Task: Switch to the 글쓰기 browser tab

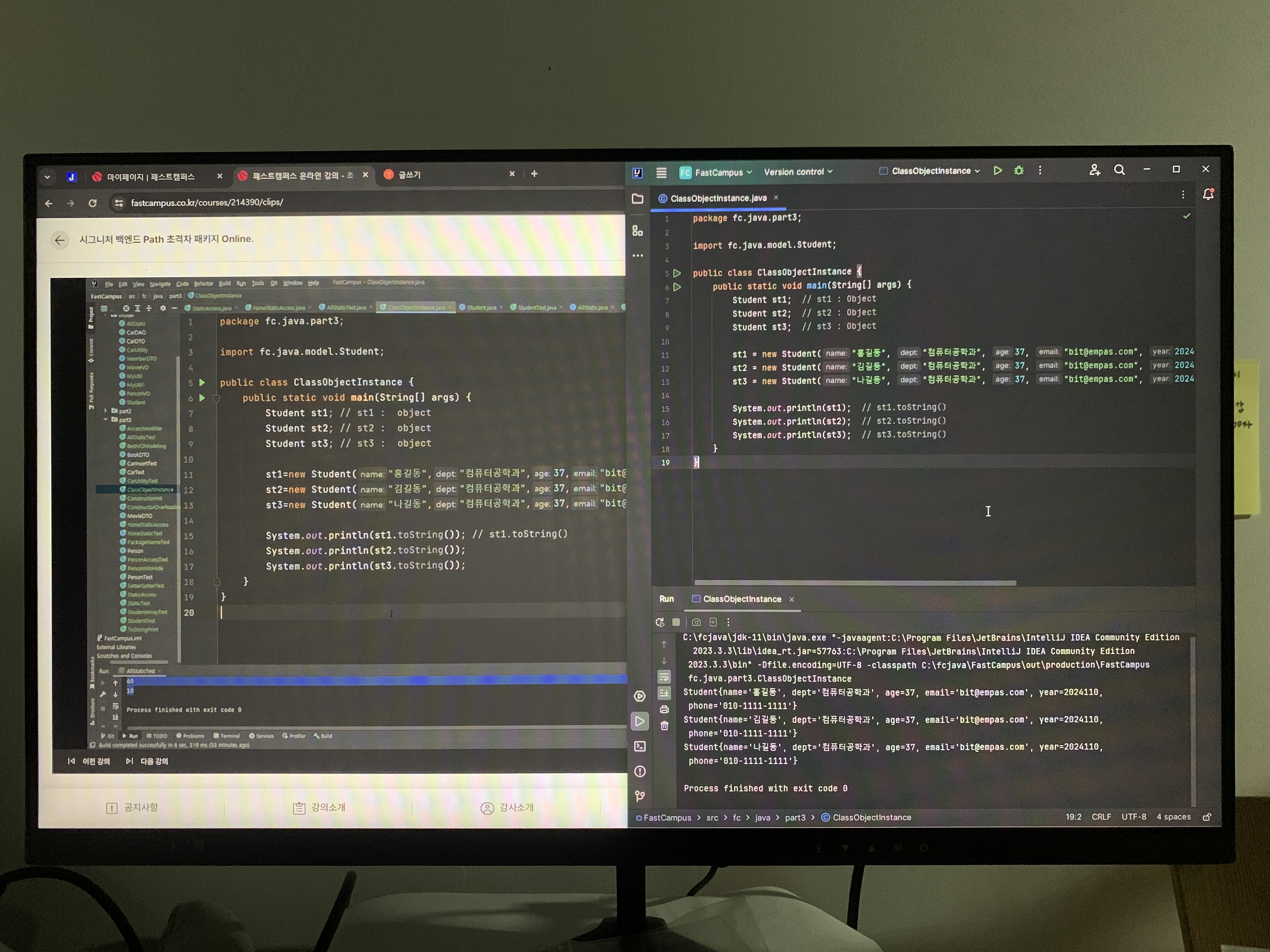Action: point(409,174)
